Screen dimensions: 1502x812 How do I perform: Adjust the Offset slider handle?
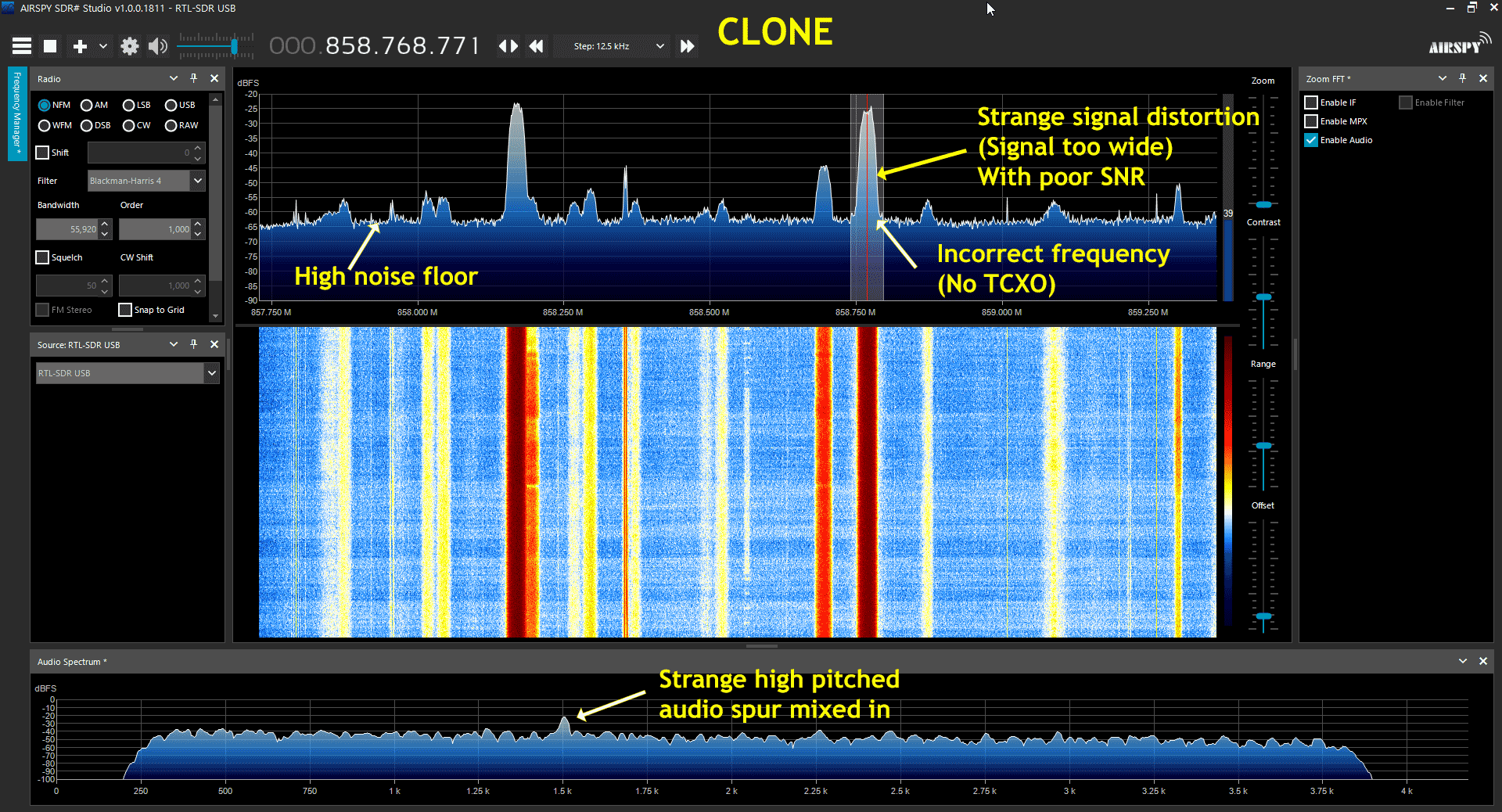[x=1263, y=616]
